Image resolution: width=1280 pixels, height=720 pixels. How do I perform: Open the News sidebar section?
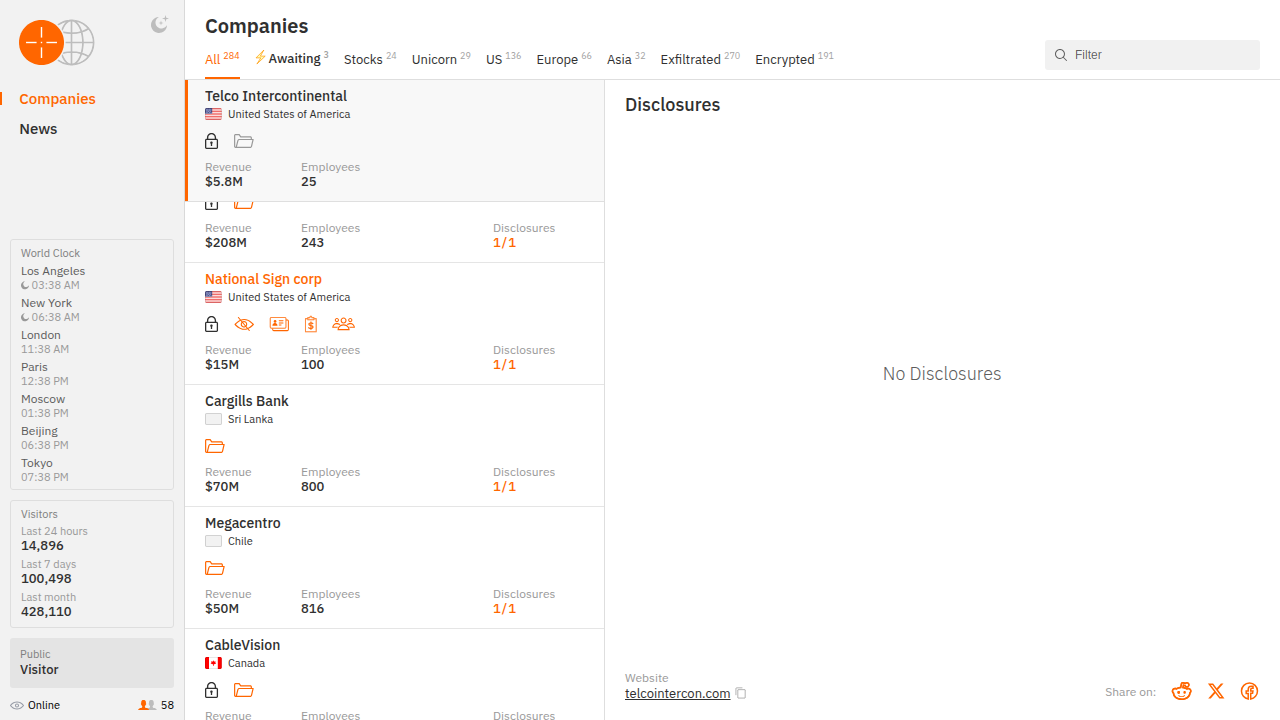[38, 129]
